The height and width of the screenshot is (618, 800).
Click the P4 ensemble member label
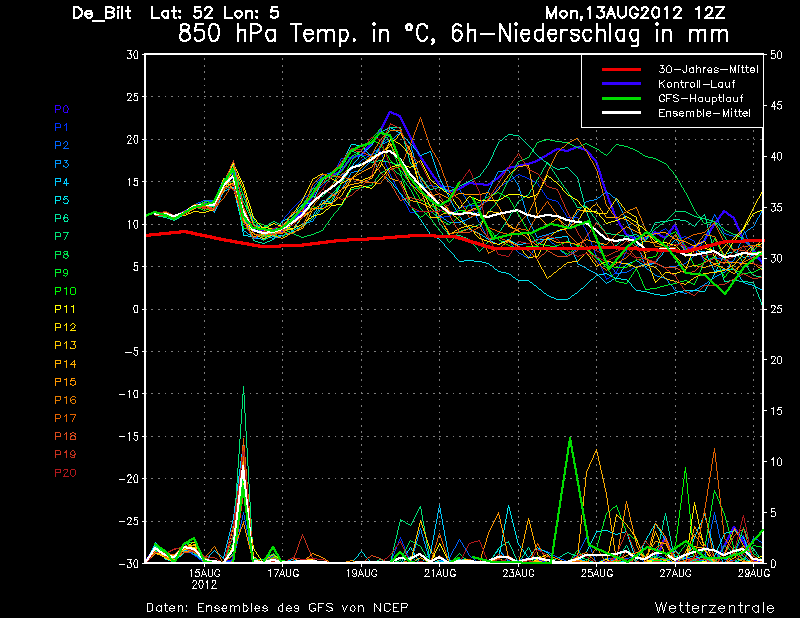pos(62,182)
